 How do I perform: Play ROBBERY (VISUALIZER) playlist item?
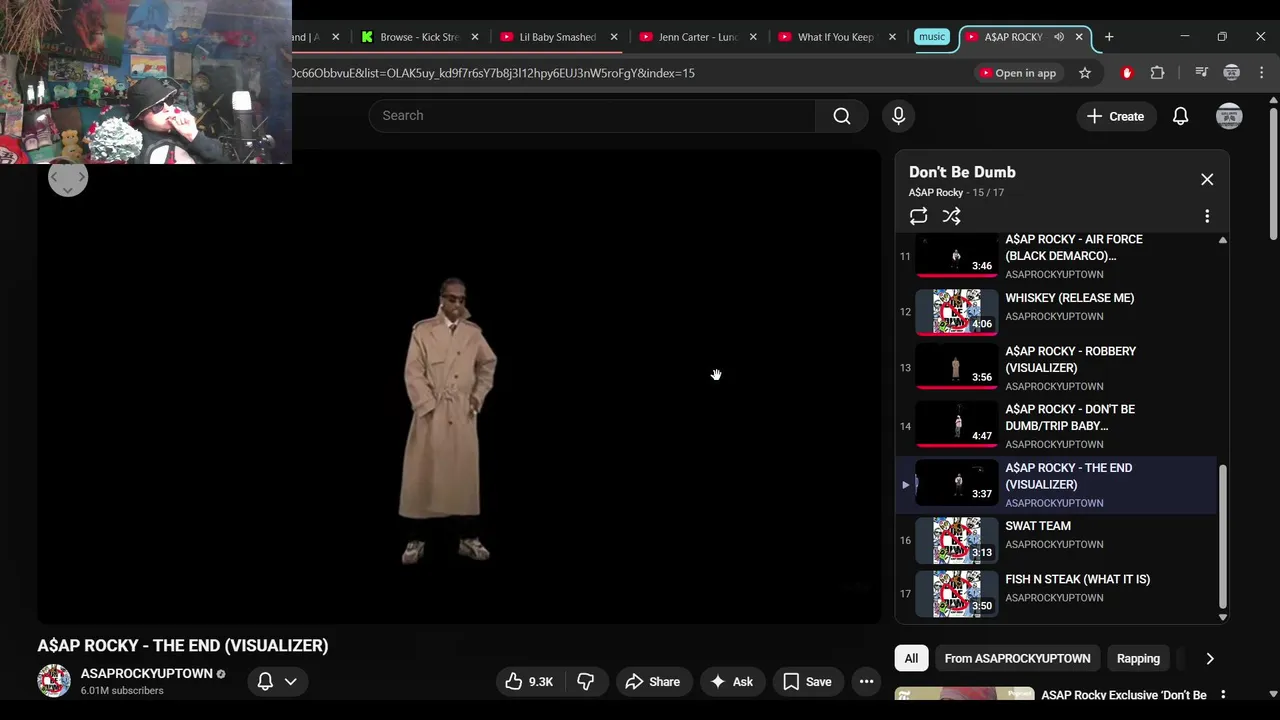point(1056,368)
